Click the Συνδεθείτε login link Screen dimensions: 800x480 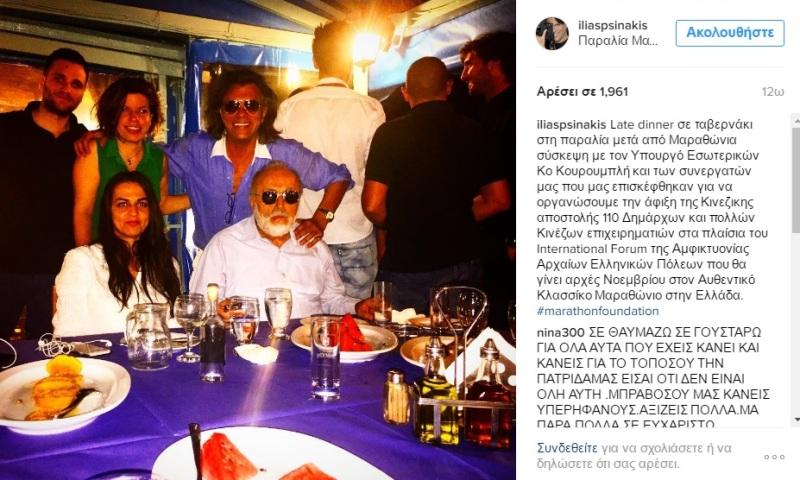pos(567,448)
